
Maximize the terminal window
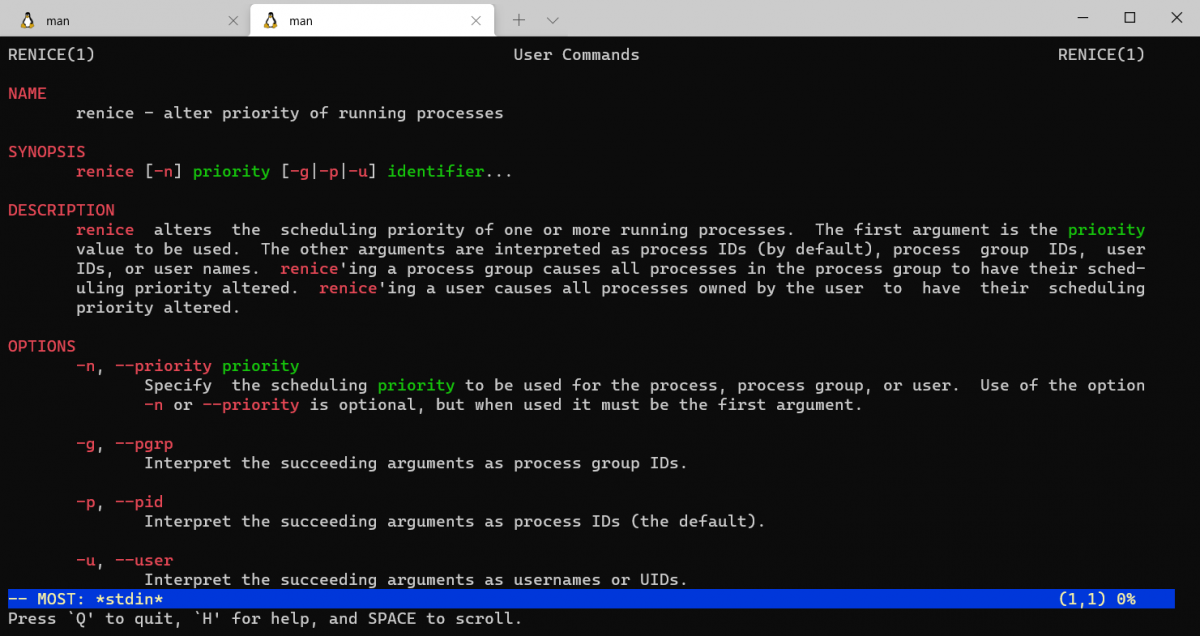click(x=1129, y=17)
